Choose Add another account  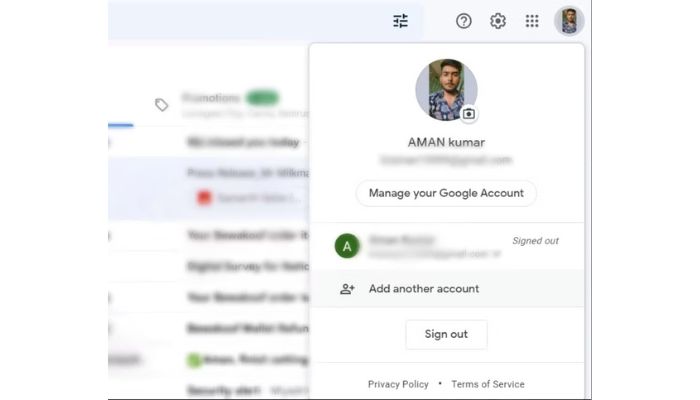(446, 289)
